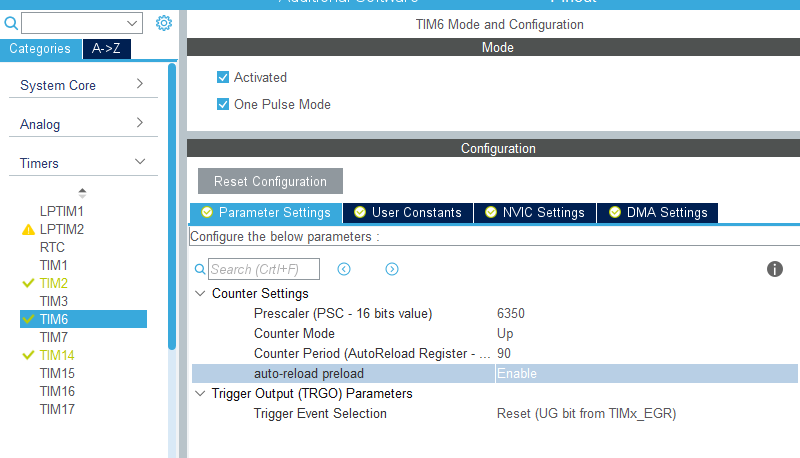Select the highlighted TIM6 entry
This screenshot has height=458, width=800.
[x=83, y=319]
